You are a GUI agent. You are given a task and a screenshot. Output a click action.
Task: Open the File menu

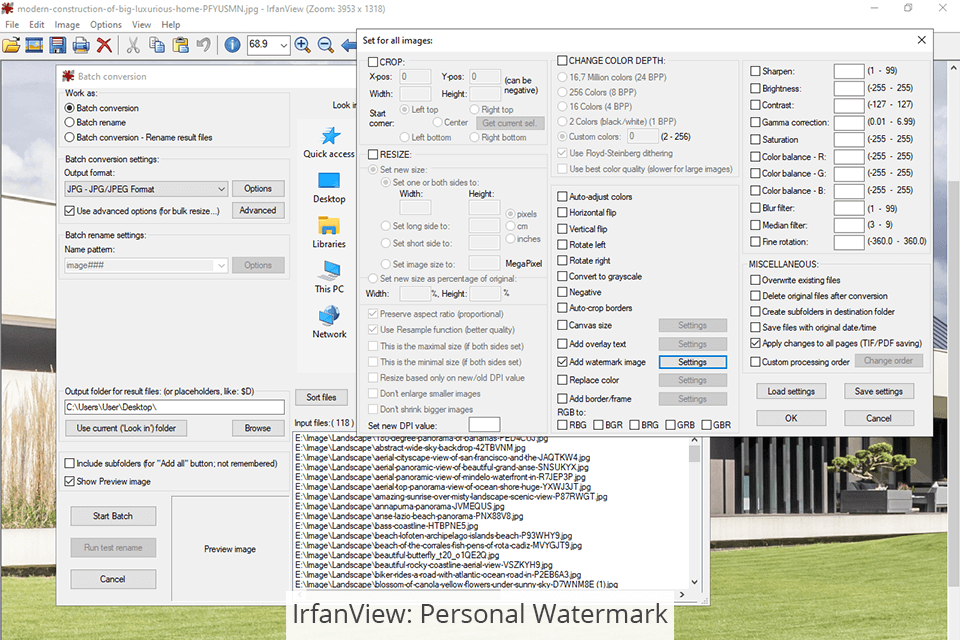tap(12, 24)
